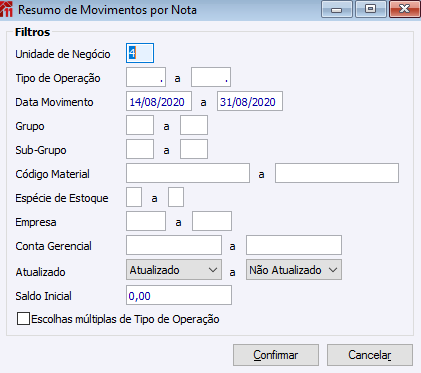Close the Resumo de Movimentos por Nota window
This screenshot has width=421, height=373.
click(x=405, y=9)
